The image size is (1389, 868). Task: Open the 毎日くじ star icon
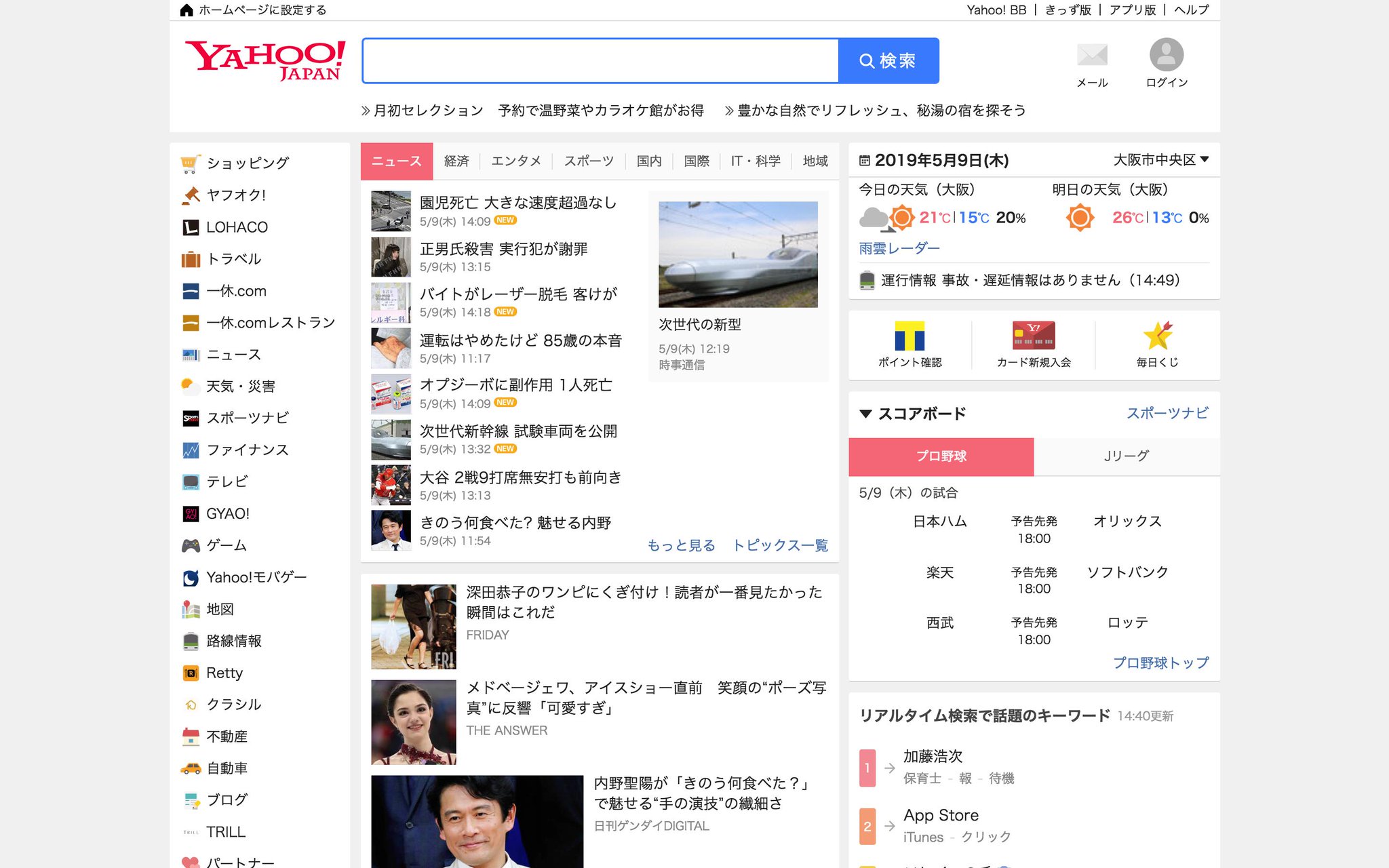point(1157,335)
